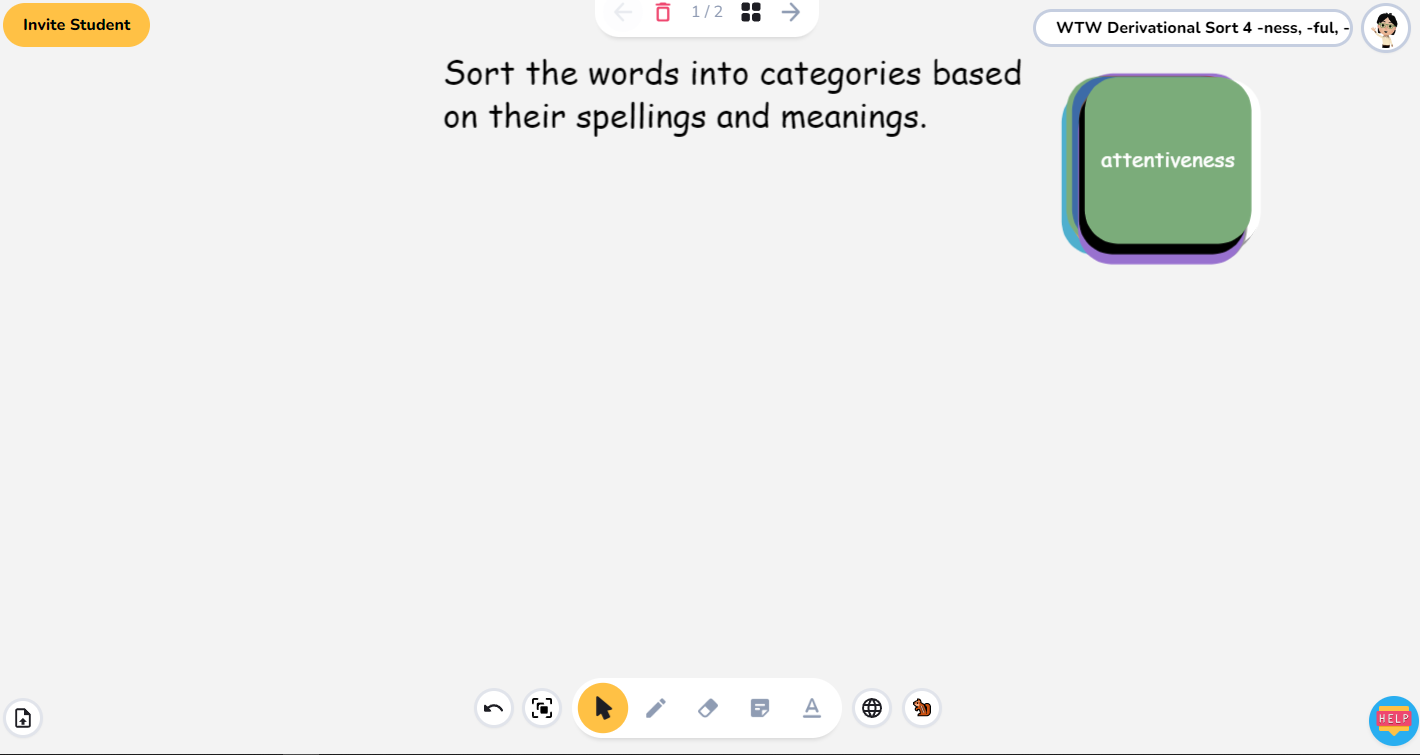Open the WTW Derivational Sort 4 lesson dropdown
Screen dimensions: 1420x755
tap(1192, 27)
